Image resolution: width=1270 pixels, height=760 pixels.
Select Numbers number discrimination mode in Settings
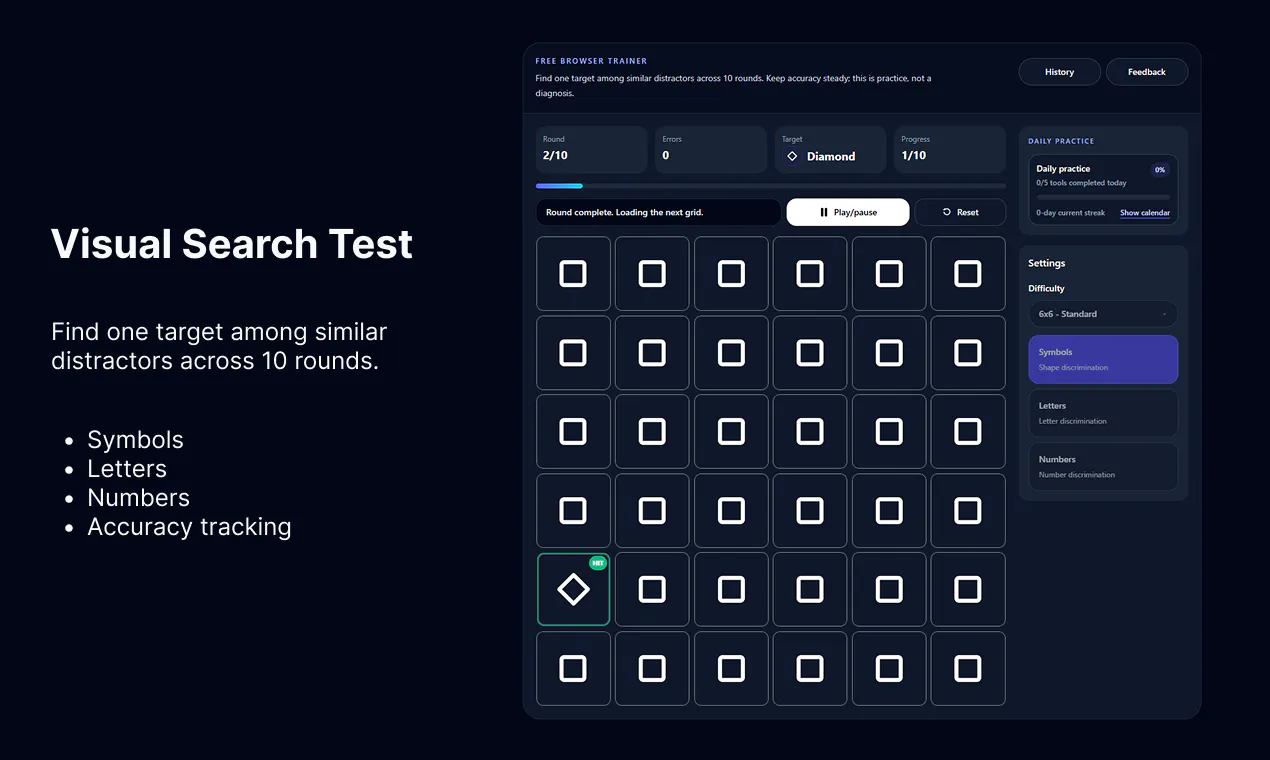pos(1103,467)
